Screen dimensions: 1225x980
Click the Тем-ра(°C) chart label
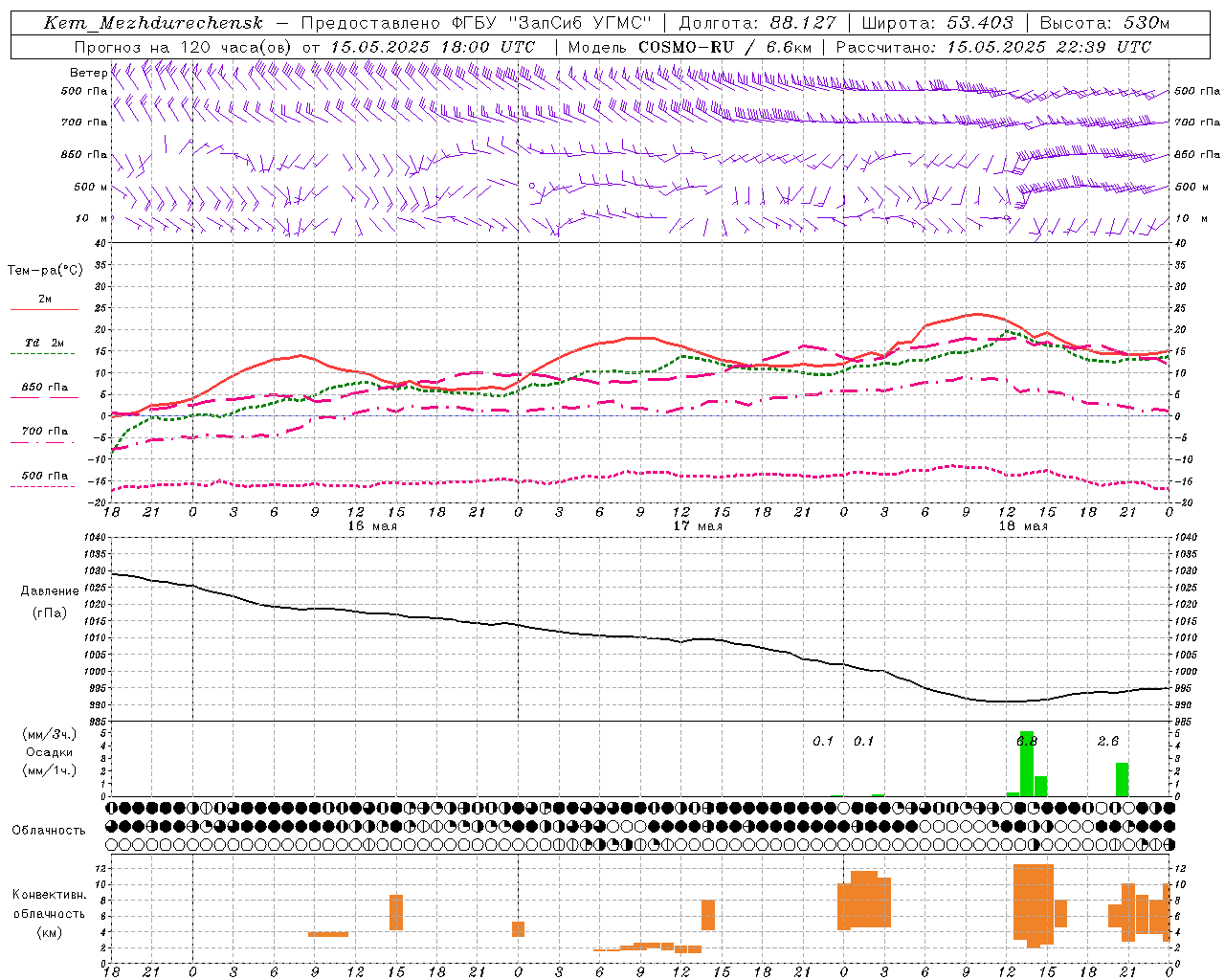tap(45, 271)
